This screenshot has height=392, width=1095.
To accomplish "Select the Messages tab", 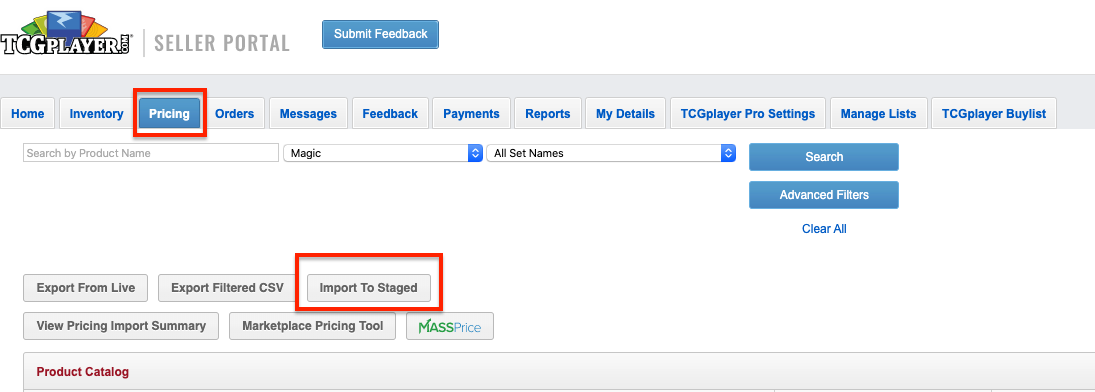I will tap(308, 114).
